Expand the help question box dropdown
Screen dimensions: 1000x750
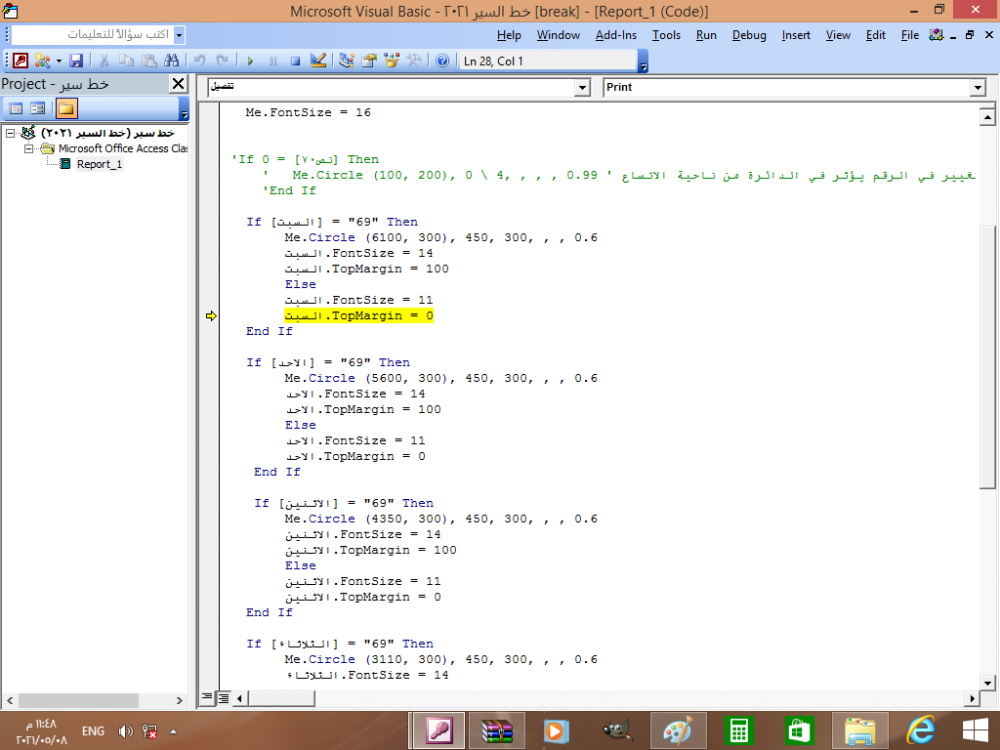tap(179, 34)
